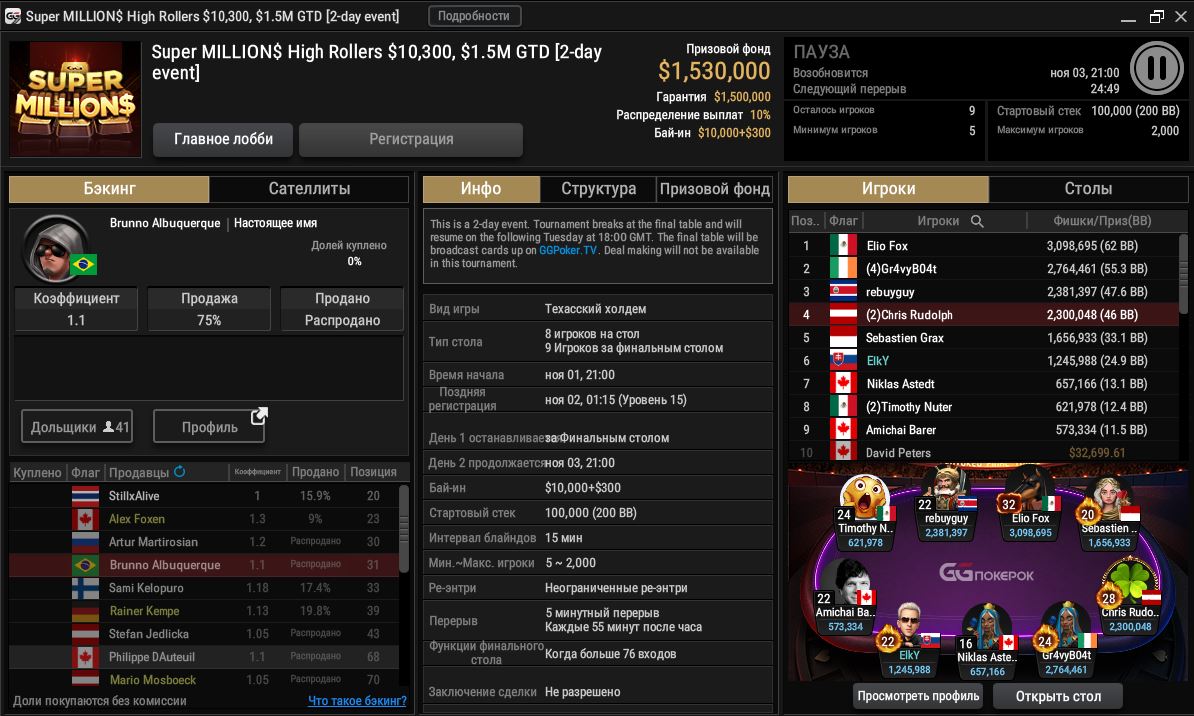
Task: Open the Структура tab
Action: (599, 189)
